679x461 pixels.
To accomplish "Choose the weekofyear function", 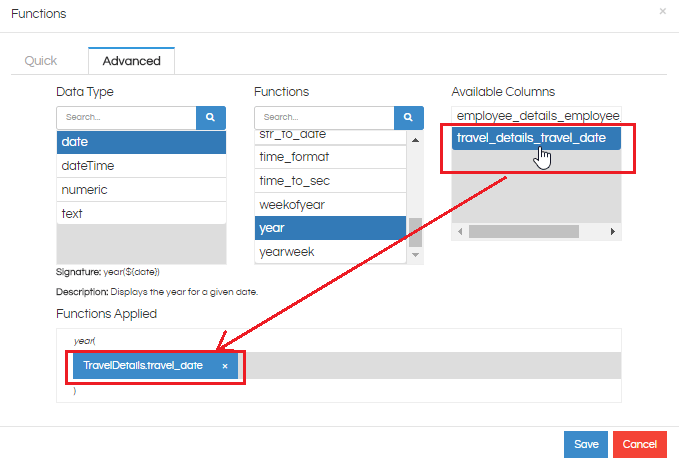I will point(330,204).
